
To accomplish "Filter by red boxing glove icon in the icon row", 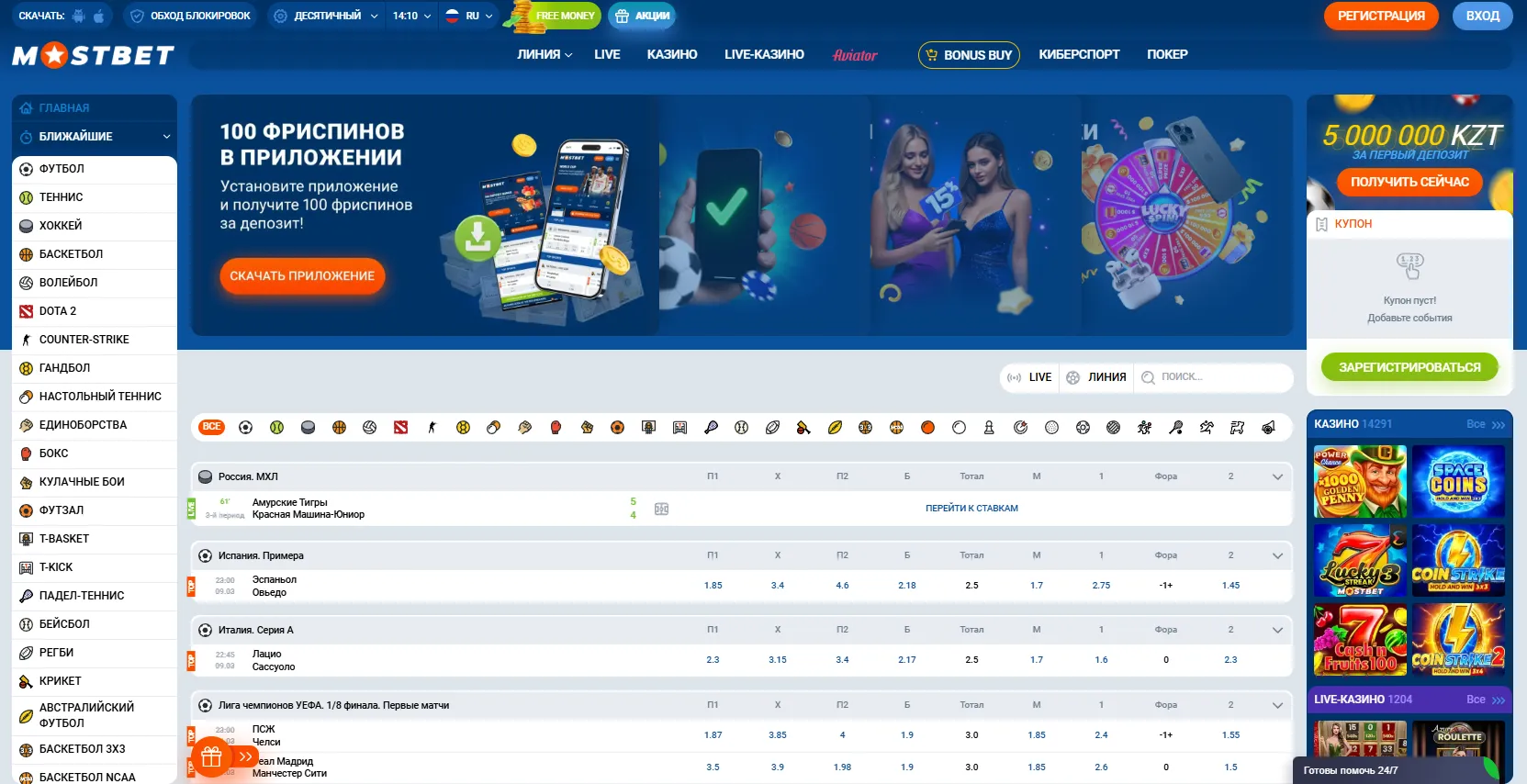I will pyautogui.click(x=556, y=427).
